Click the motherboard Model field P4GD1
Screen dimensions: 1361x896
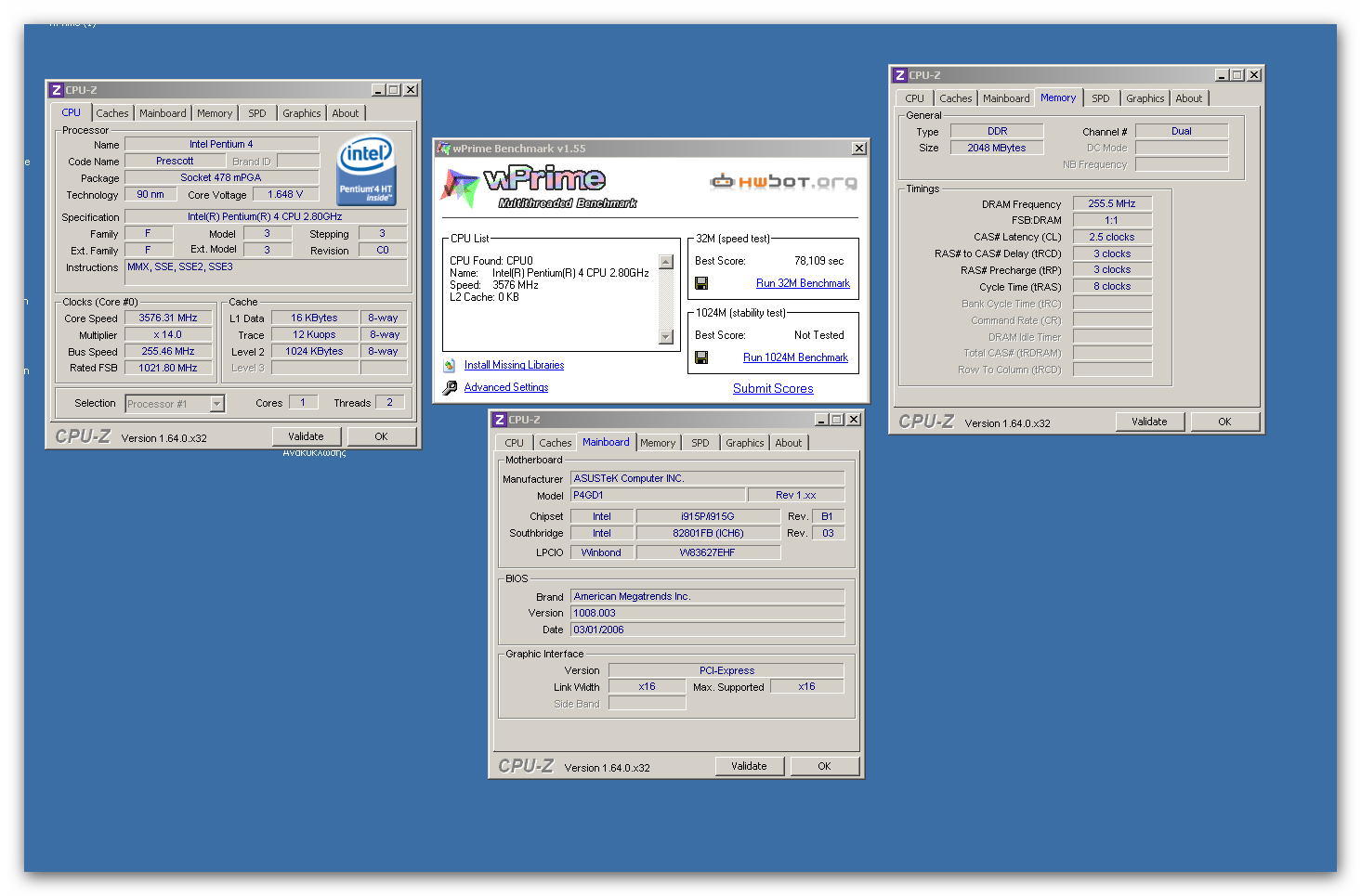click(x=658, y=495)
